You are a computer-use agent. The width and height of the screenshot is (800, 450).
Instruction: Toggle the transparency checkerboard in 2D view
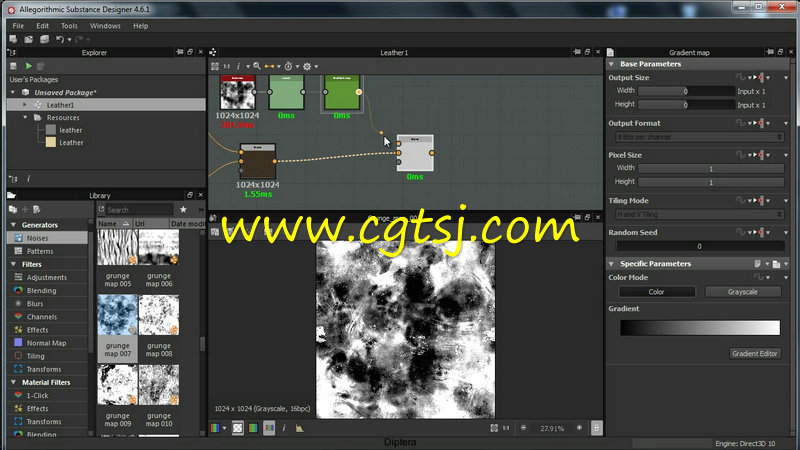[x=238, y=428]
